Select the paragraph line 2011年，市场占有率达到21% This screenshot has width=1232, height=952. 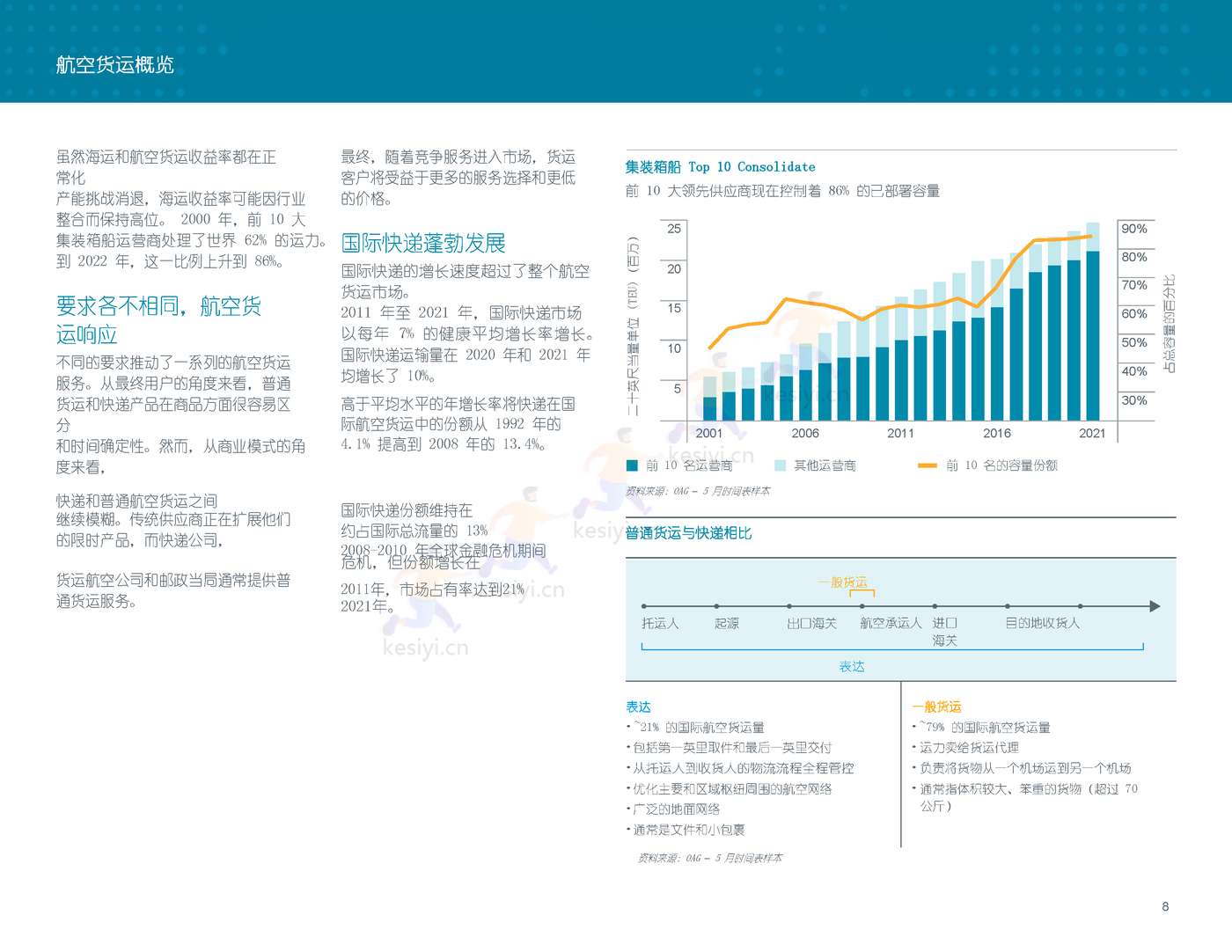(x=432, y=589)
